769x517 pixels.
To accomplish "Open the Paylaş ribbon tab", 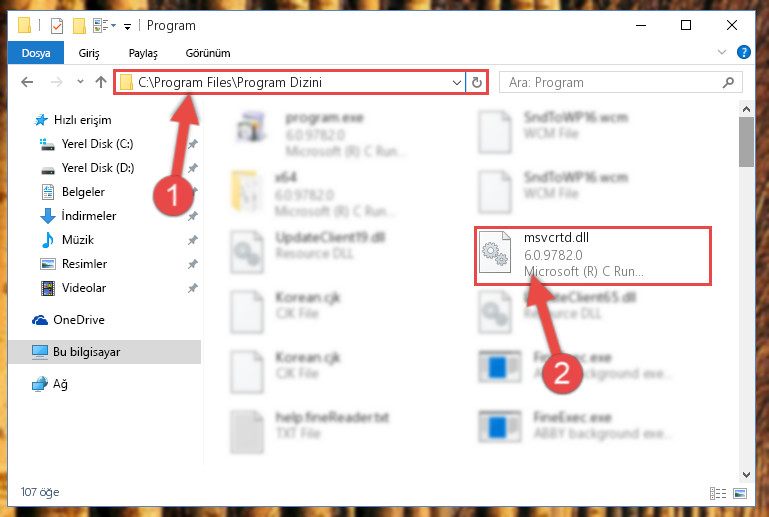I will coord(143,53).
